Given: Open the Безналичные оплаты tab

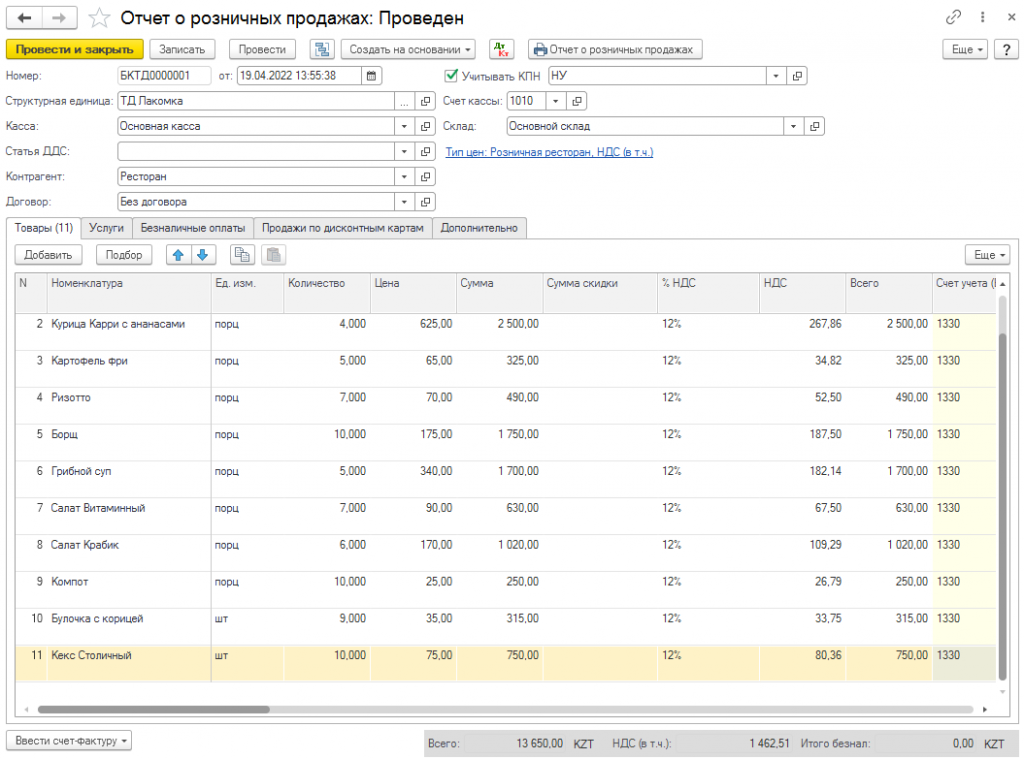Looking at the screenshot, I should [192, 228].
